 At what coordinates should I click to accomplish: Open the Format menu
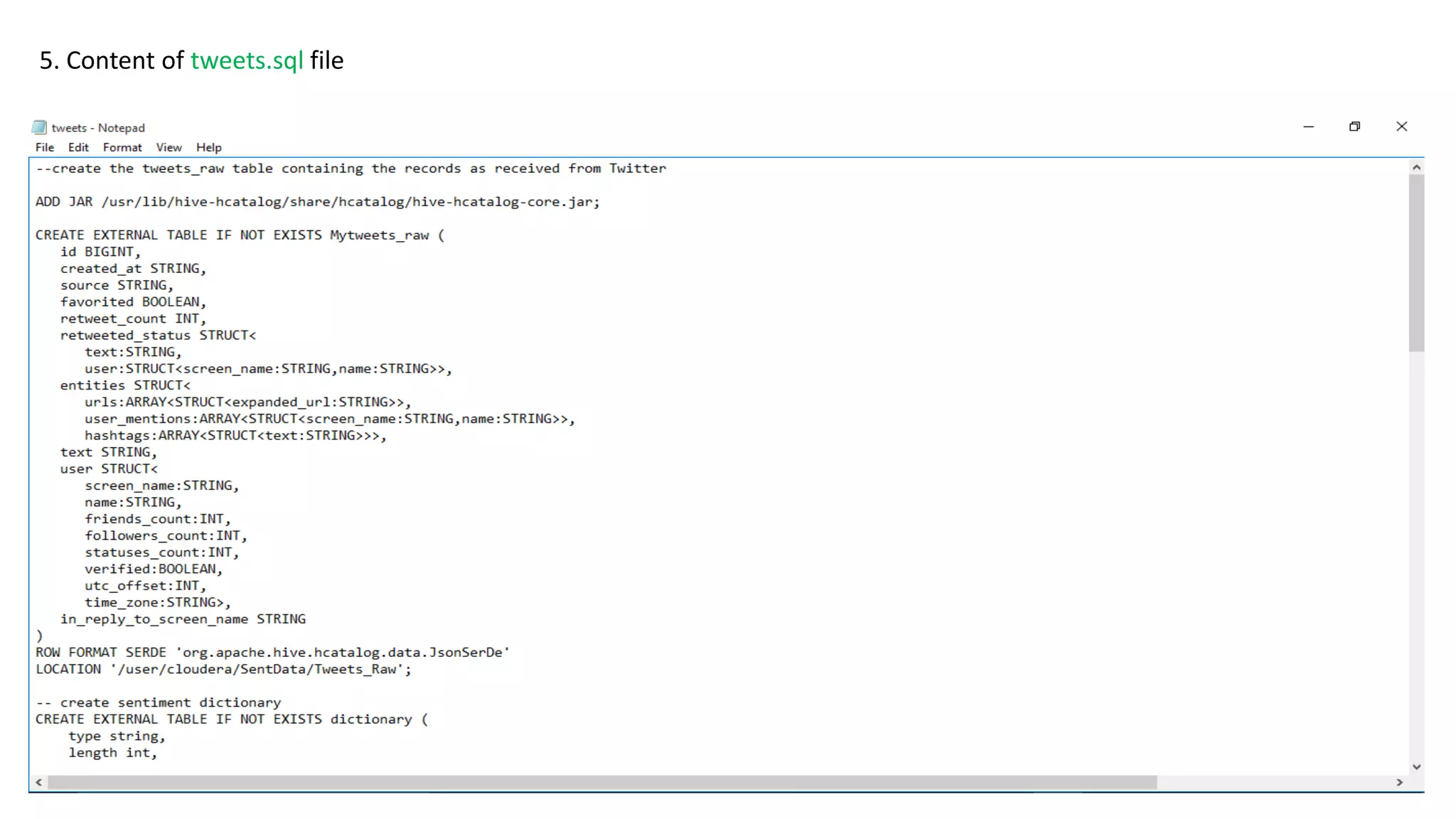pos(122,147)
